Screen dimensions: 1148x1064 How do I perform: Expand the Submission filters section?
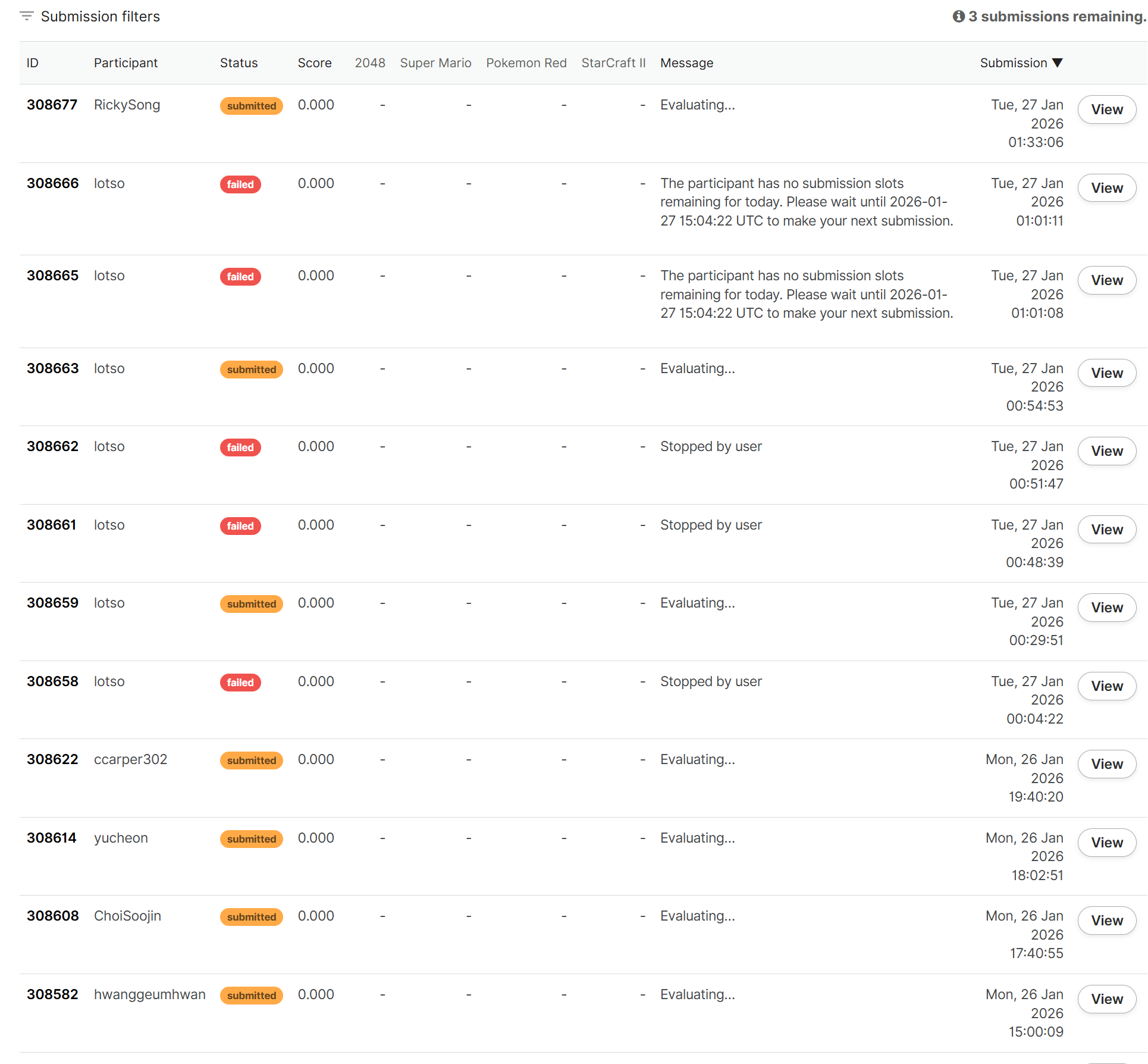pos(100,17)
